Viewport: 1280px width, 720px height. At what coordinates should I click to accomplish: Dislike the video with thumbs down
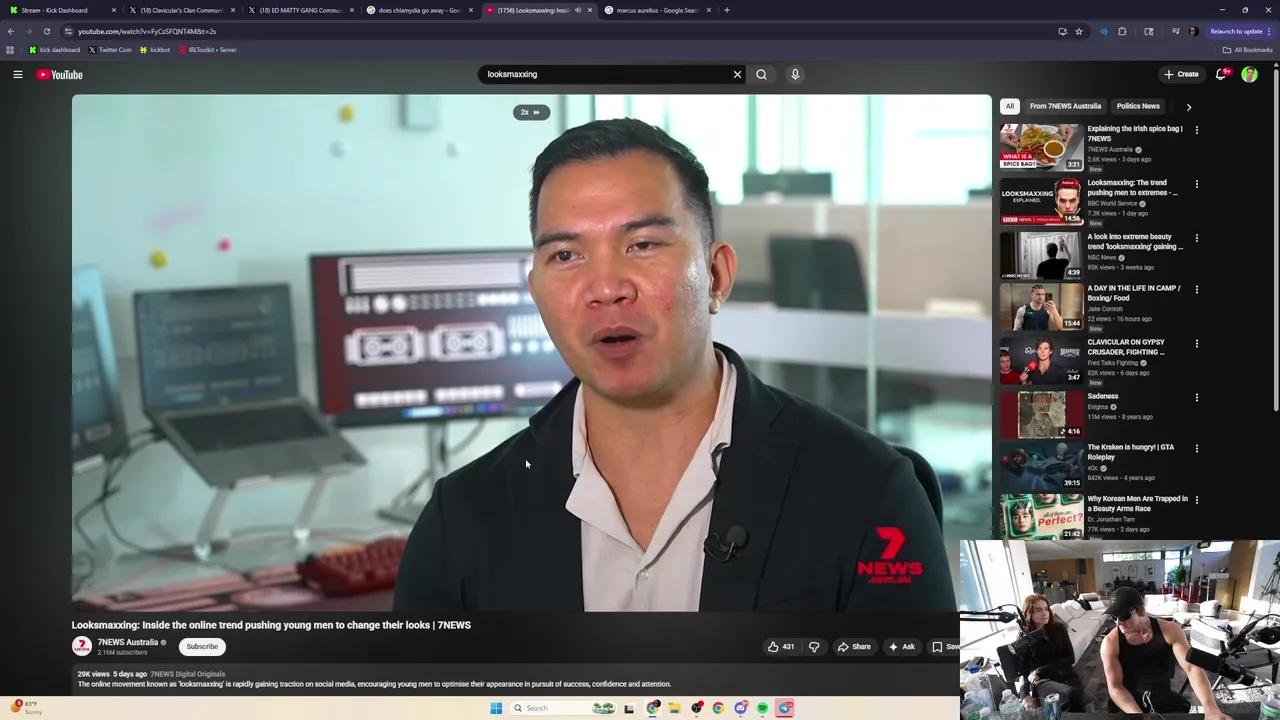814,647
